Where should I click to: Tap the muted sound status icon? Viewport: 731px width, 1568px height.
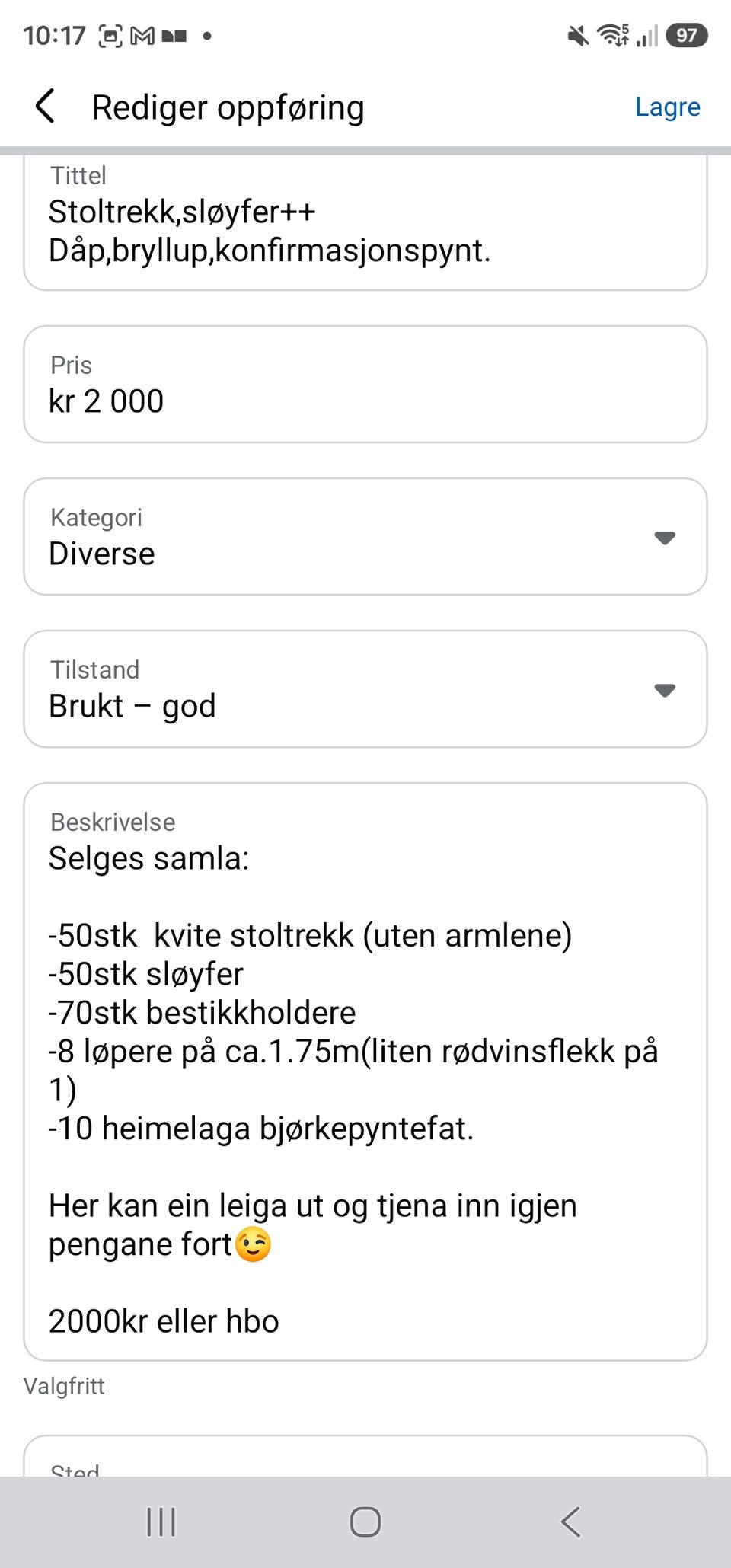(578, 35)
